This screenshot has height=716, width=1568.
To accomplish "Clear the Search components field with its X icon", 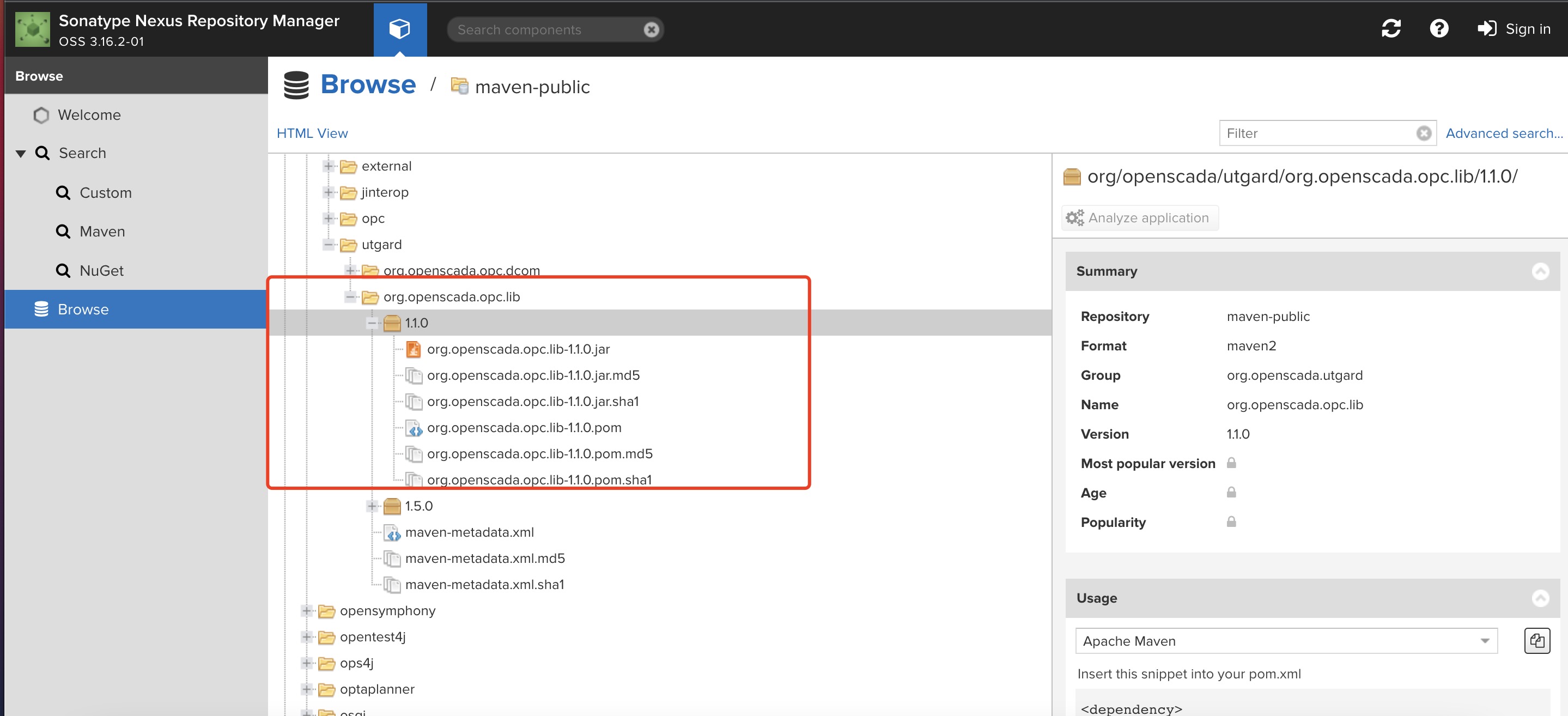I will pyautogui.click(x=651, y=29).
